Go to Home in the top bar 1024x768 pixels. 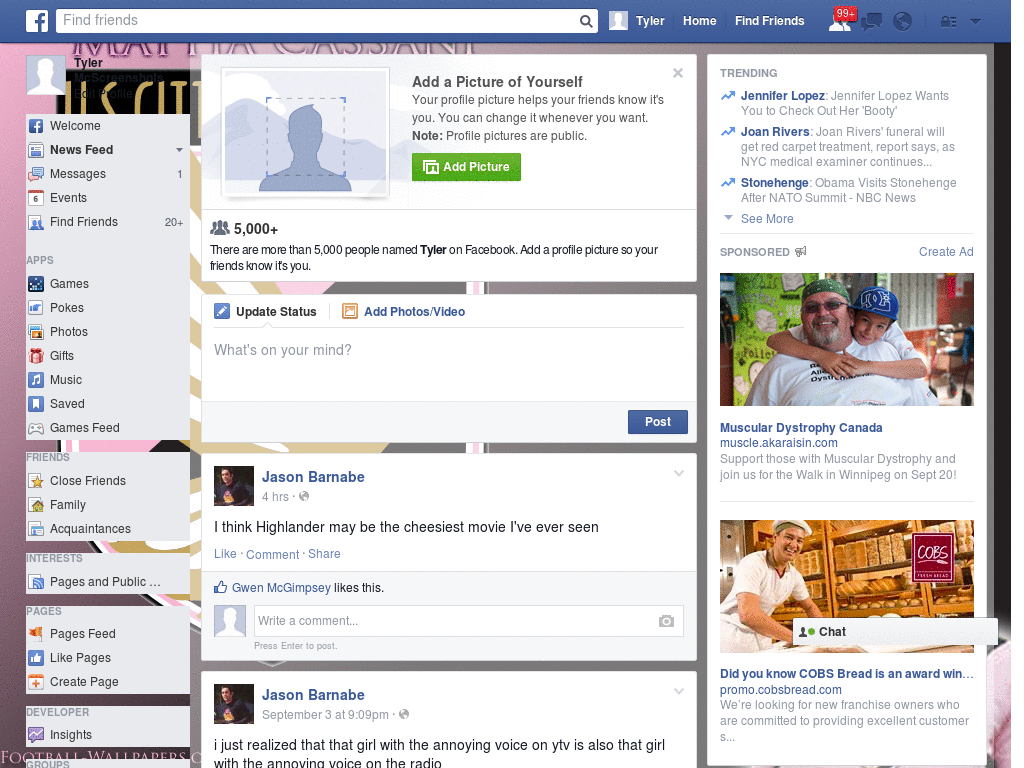(x=699, y=21)
